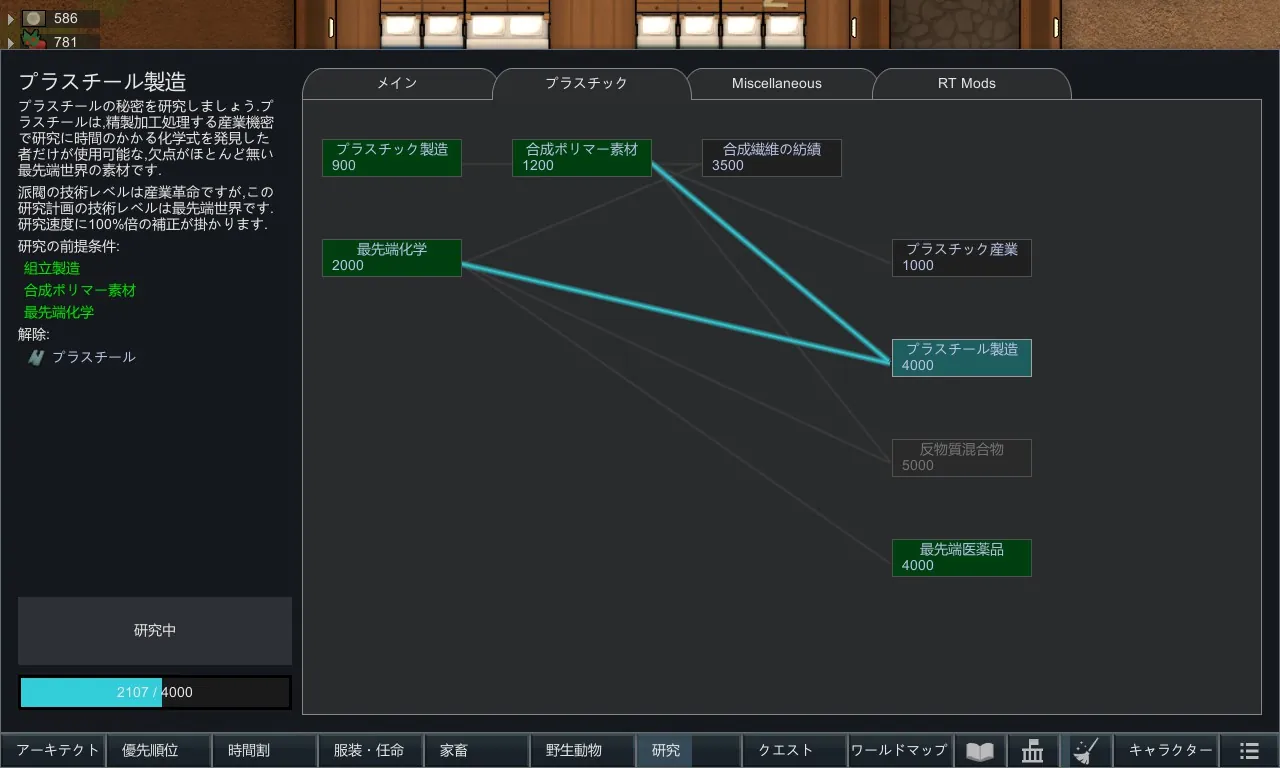Click the factions building-with-flag icon
Image resolution: width=1280 pixels, height=768 pixels.
coord(1033,751)
